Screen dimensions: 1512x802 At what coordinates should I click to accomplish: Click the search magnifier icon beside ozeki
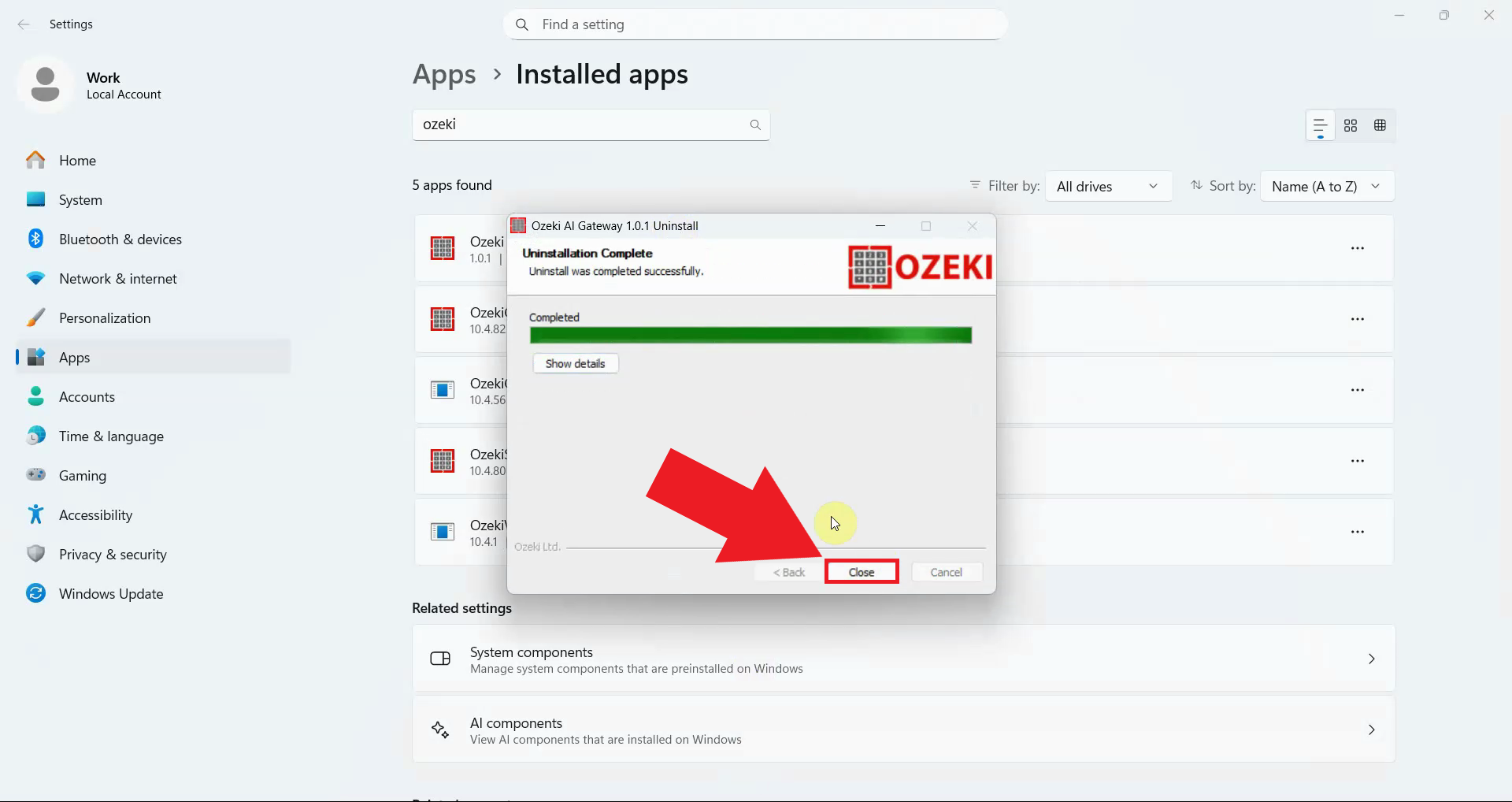[754, 124]
